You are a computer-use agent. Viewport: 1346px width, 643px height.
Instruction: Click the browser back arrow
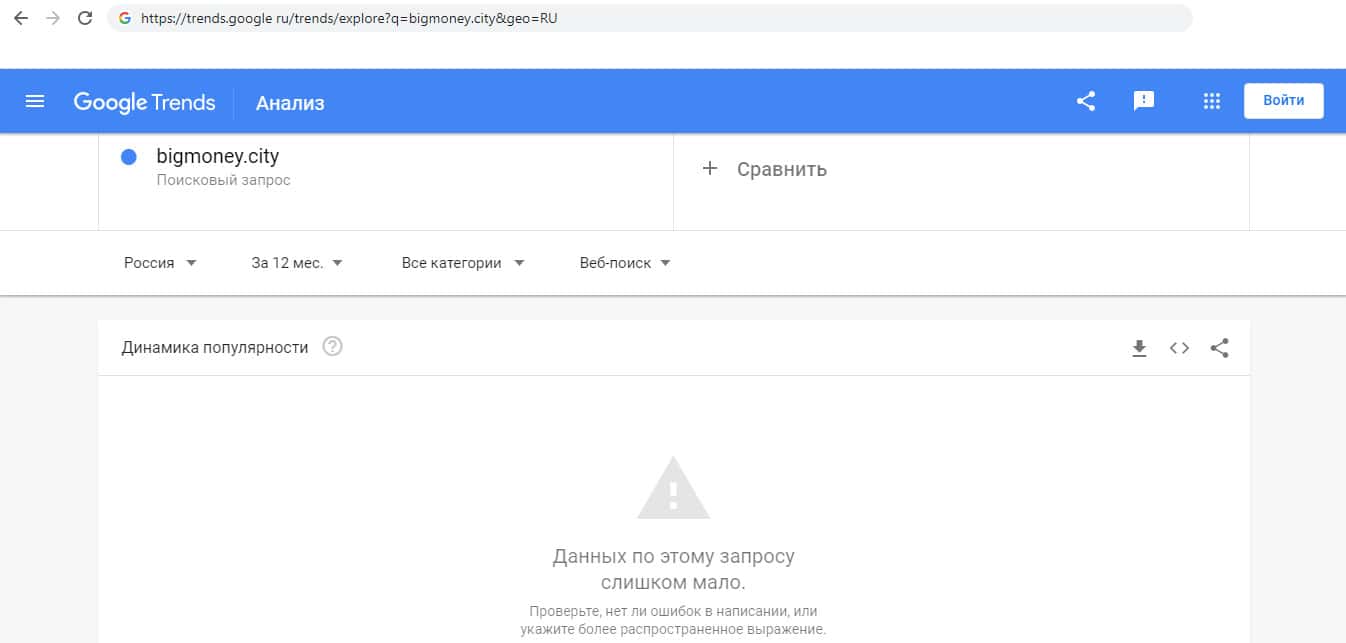[20, 18]
